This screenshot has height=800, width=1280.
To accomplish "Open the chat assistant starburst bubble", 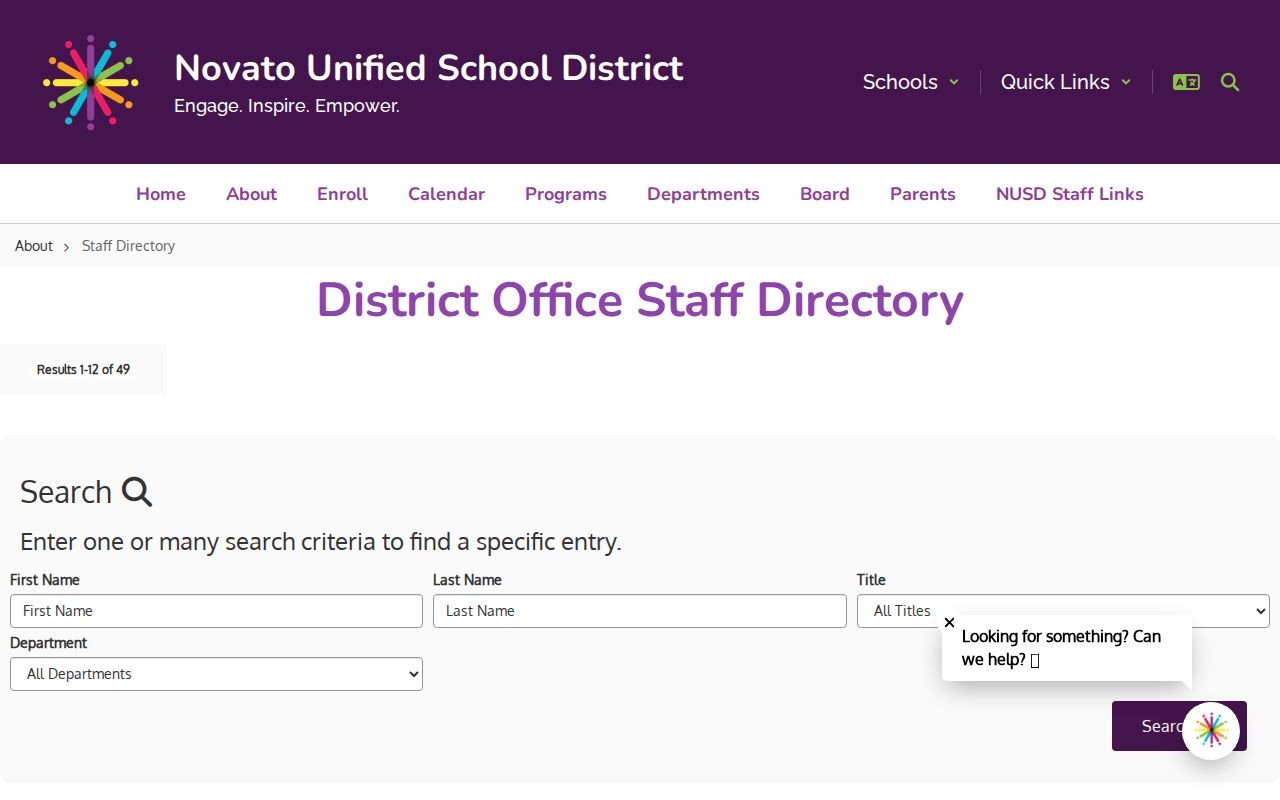I will 1211,730.
